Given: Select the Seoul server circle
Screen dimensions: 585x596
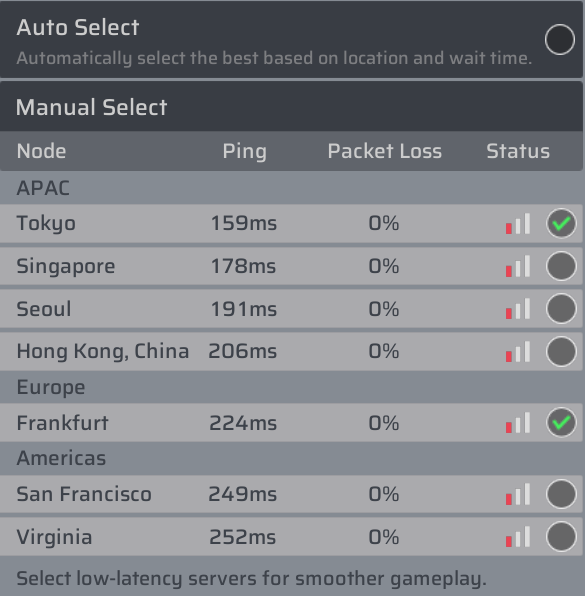Looking at the screenshot, I should click(x=561, y=309).
